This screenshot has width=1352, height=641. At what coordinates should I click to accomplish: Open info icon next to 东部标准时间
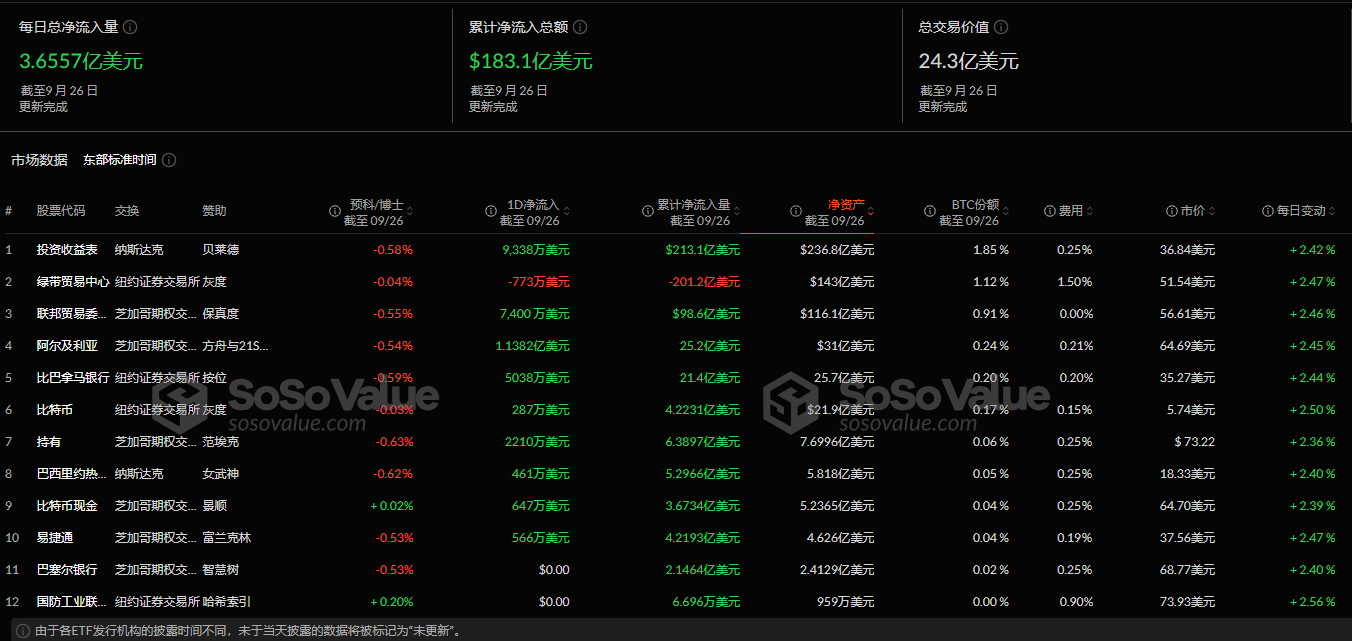[x=169, y=160]
